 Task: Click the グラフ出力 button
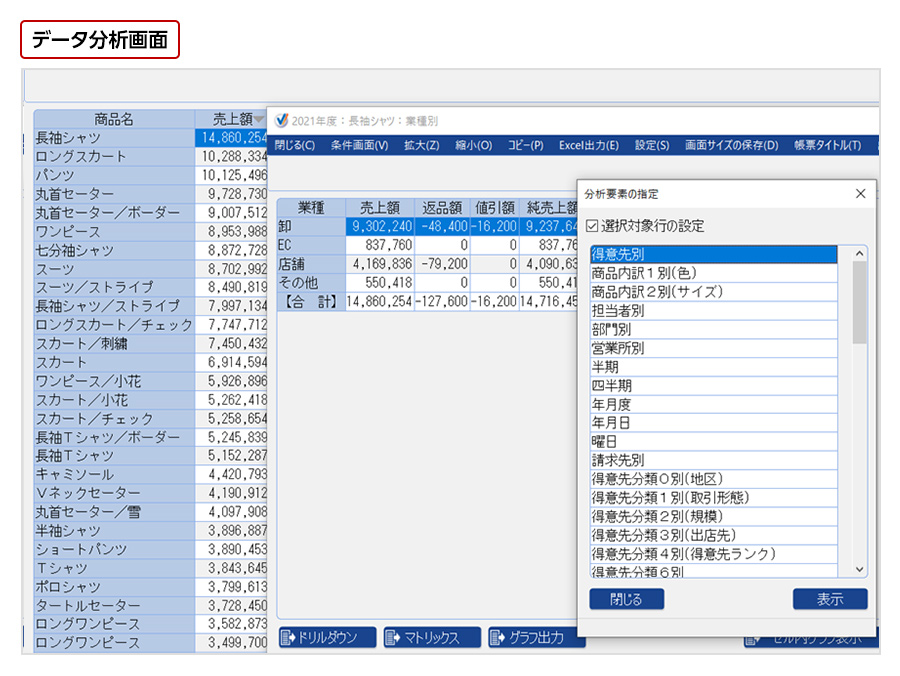tap(535, 637)
